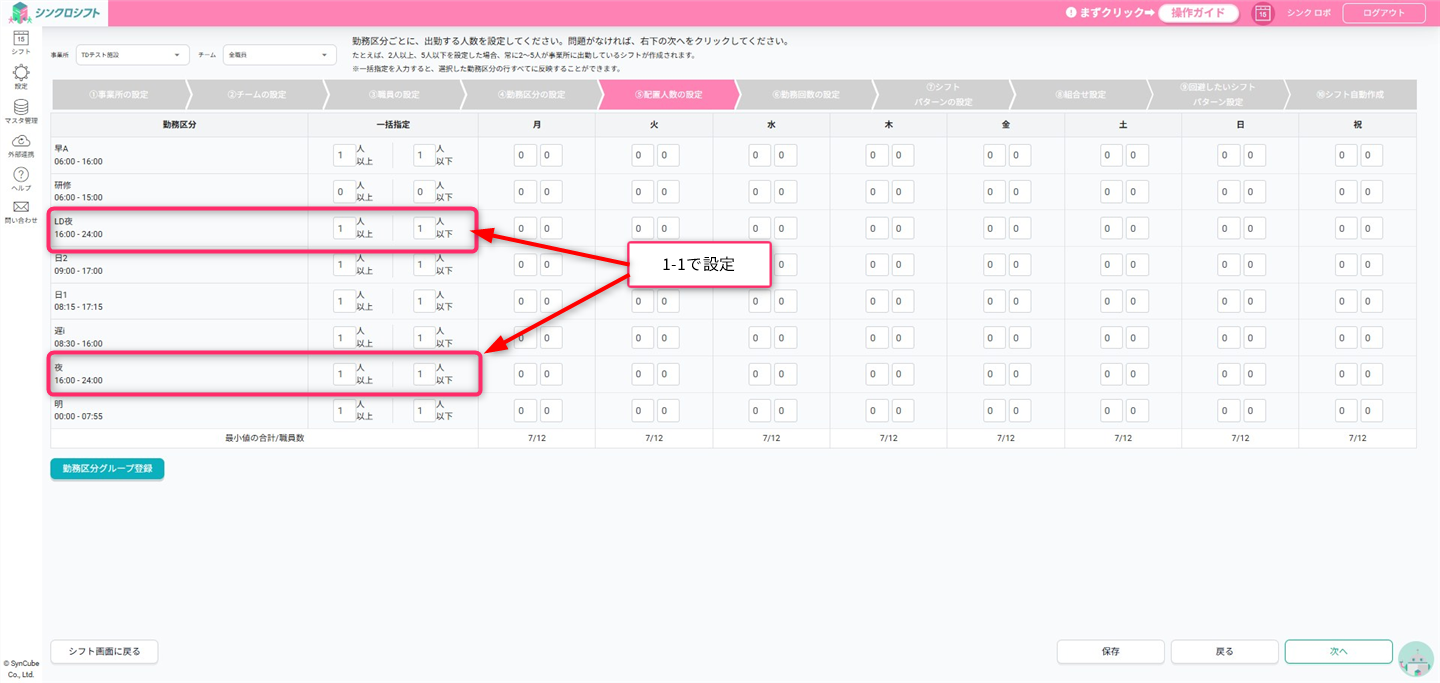The width and height of the screenshot is (1440, 683).
Task: Expand the 事業所 dropdown
Action: 132,55
